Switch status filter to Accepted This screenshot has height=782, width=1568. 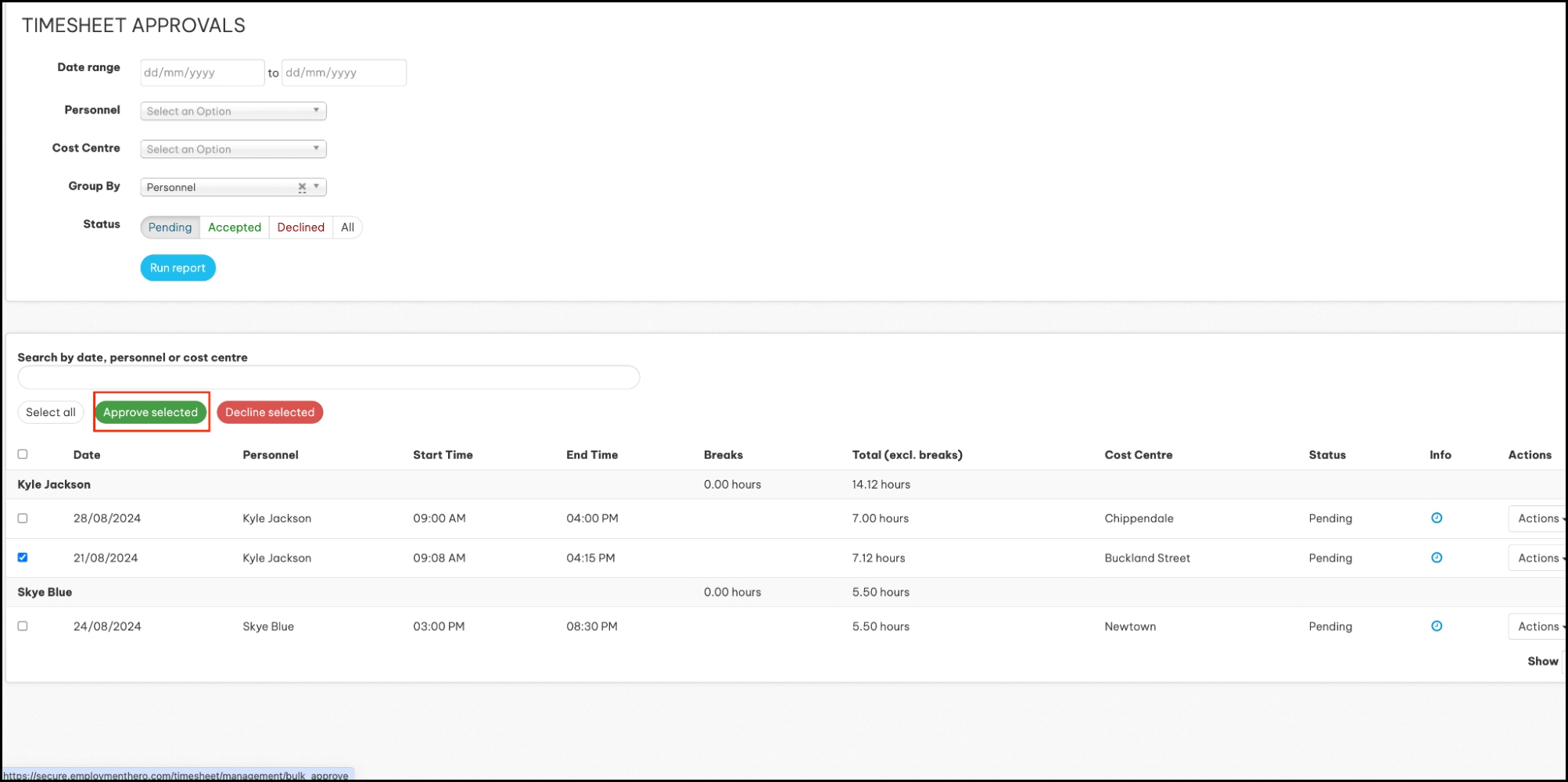[x=234, y=228]
